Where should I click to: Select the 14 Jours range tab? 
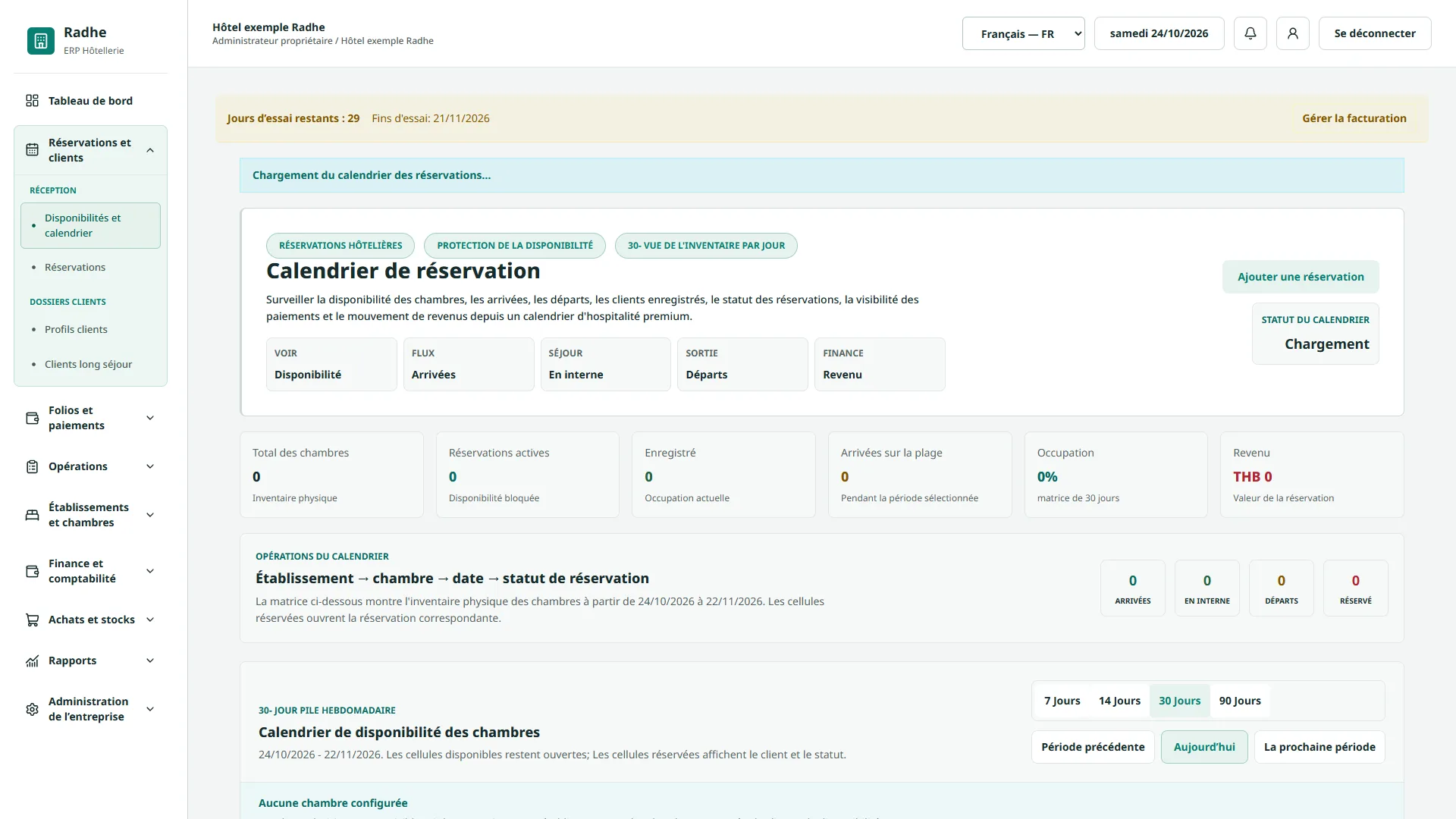(1119, 701)
